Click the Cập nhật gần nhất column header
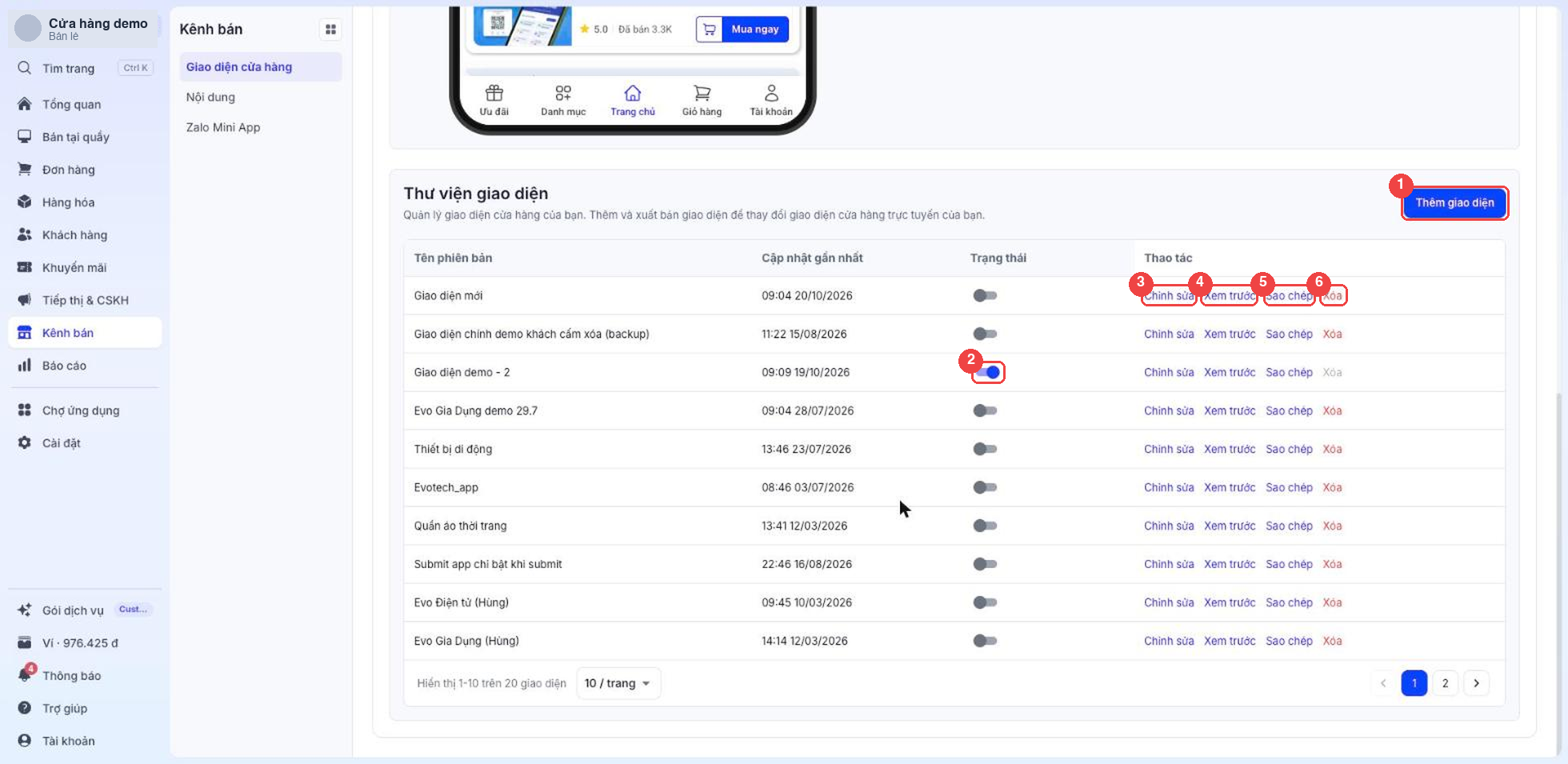Image resolution: width=1568 pixels, height=764 pixels. pos(812,258)
